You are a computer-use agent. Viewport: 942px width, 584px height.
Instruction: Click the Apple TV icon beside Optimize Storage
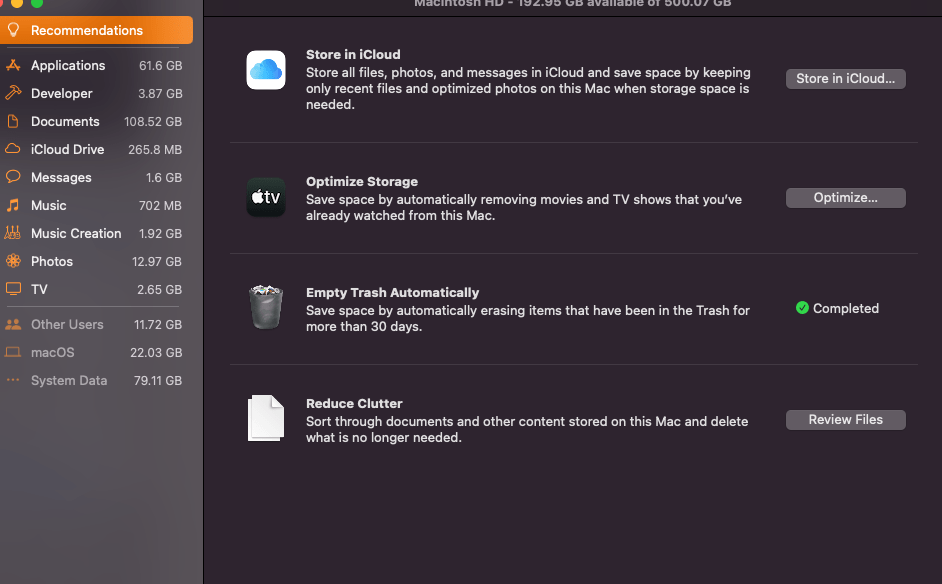point(265,197)
